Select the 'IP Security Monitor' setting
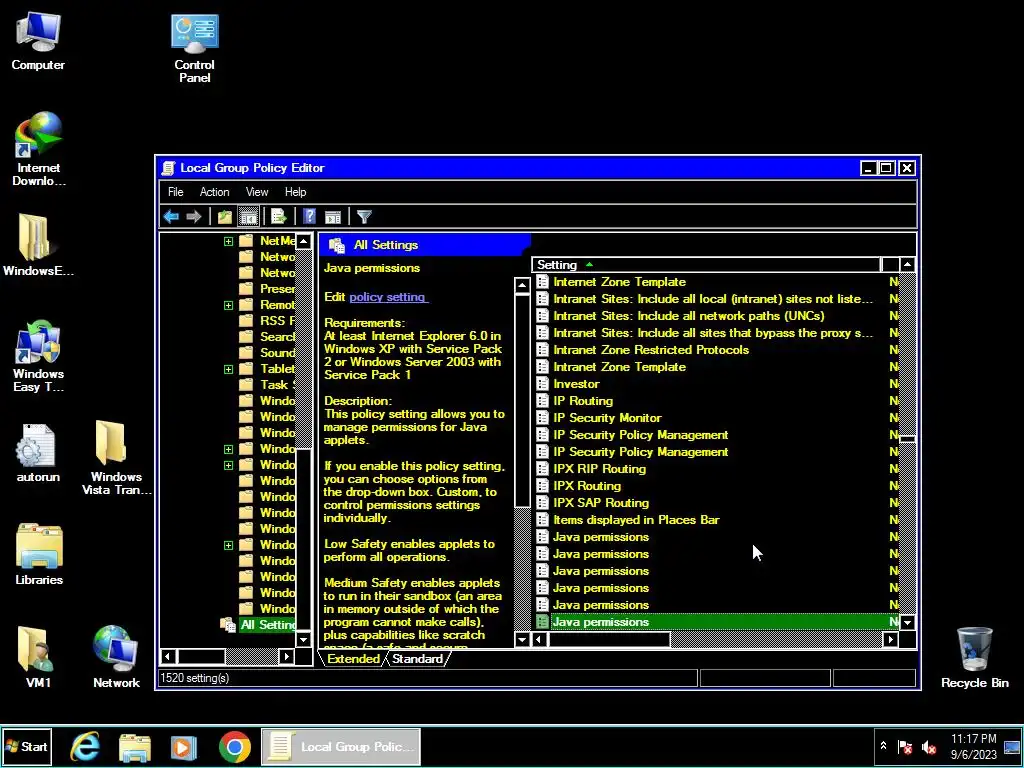Screen dimensions: 1024x768 [x=607, y=418]
